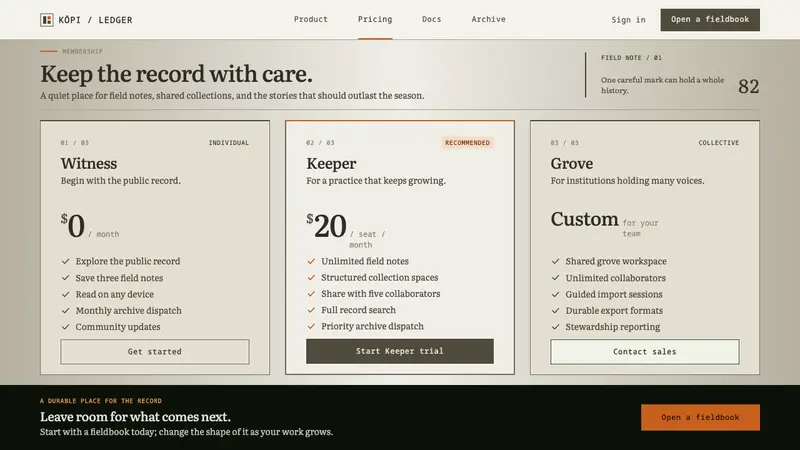The image size is (800, 450).
Task: Click Sign in
Action: point(629,20)
